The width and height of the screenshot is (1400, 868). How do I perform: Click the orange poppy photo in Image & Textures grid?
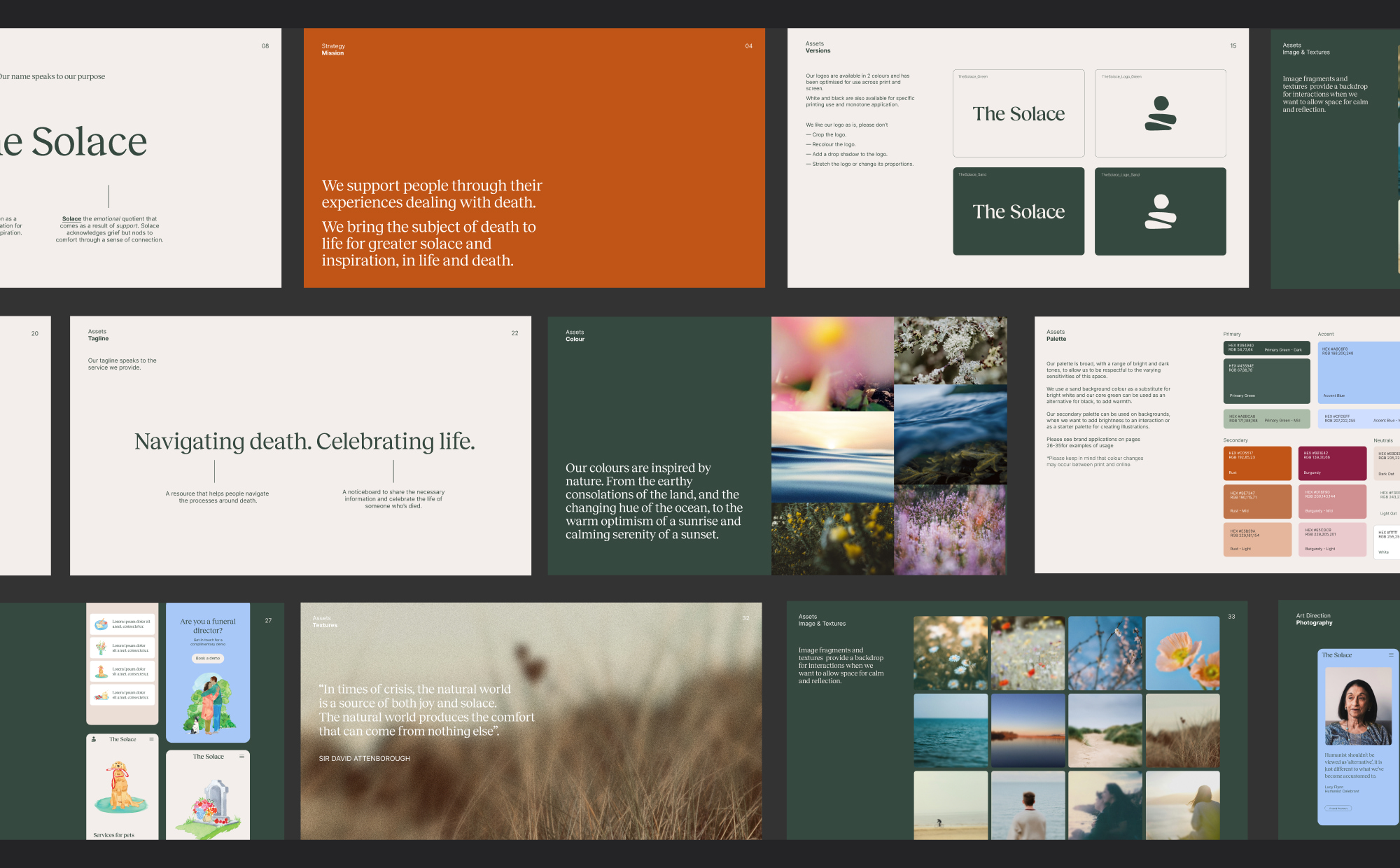(1182, 653)
